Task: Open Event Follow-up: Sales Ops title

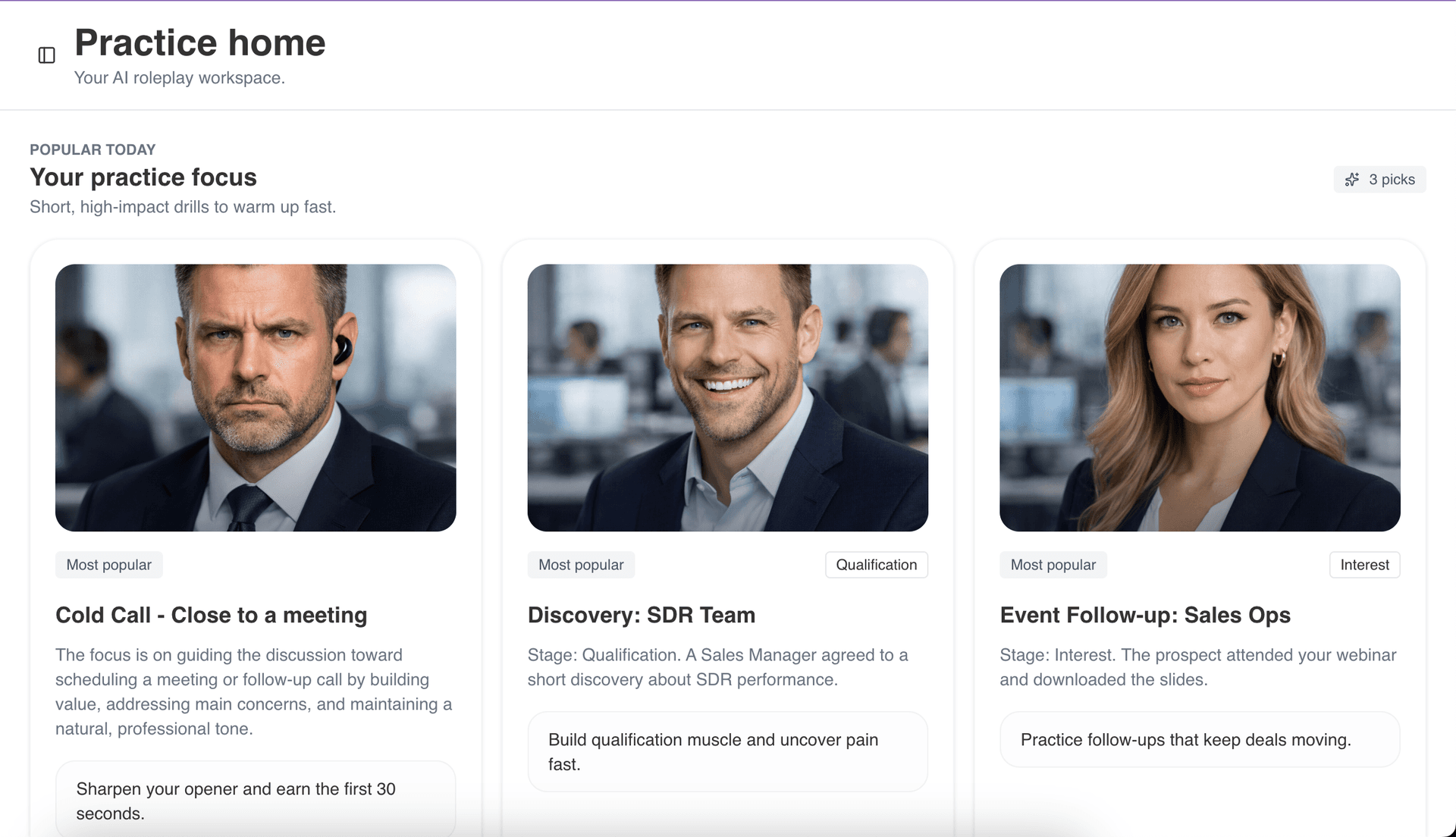Action: click(1144, 615)
